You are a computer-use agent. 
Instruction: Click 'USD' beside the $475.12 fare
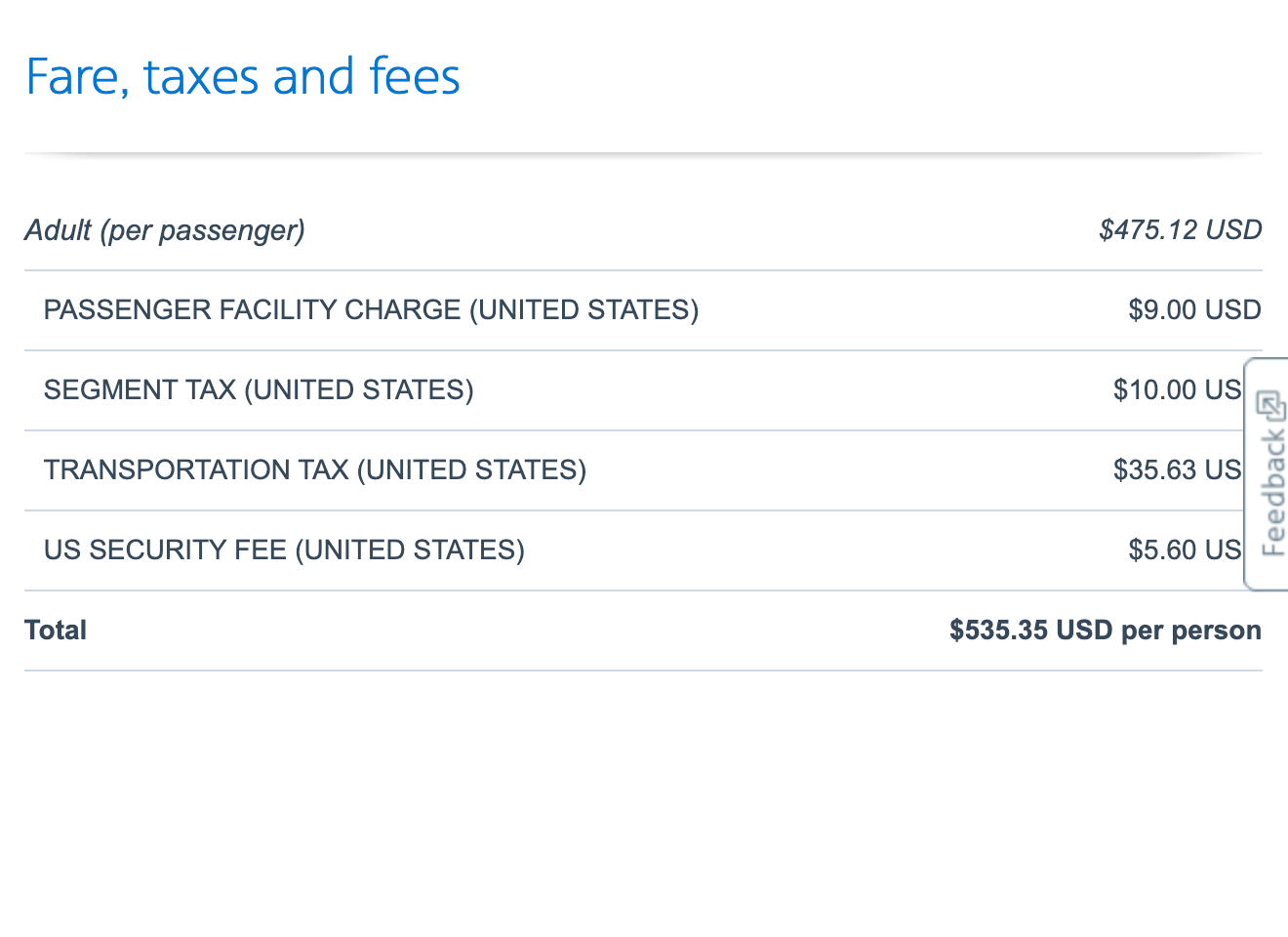[x=1233, y=230]
